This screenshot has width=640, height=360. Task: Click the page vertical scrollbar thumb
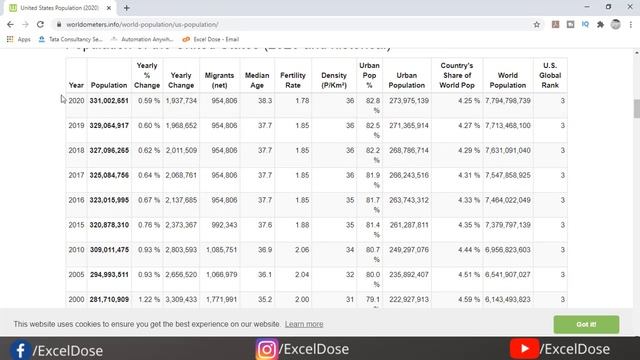click(x=637, y=109)
